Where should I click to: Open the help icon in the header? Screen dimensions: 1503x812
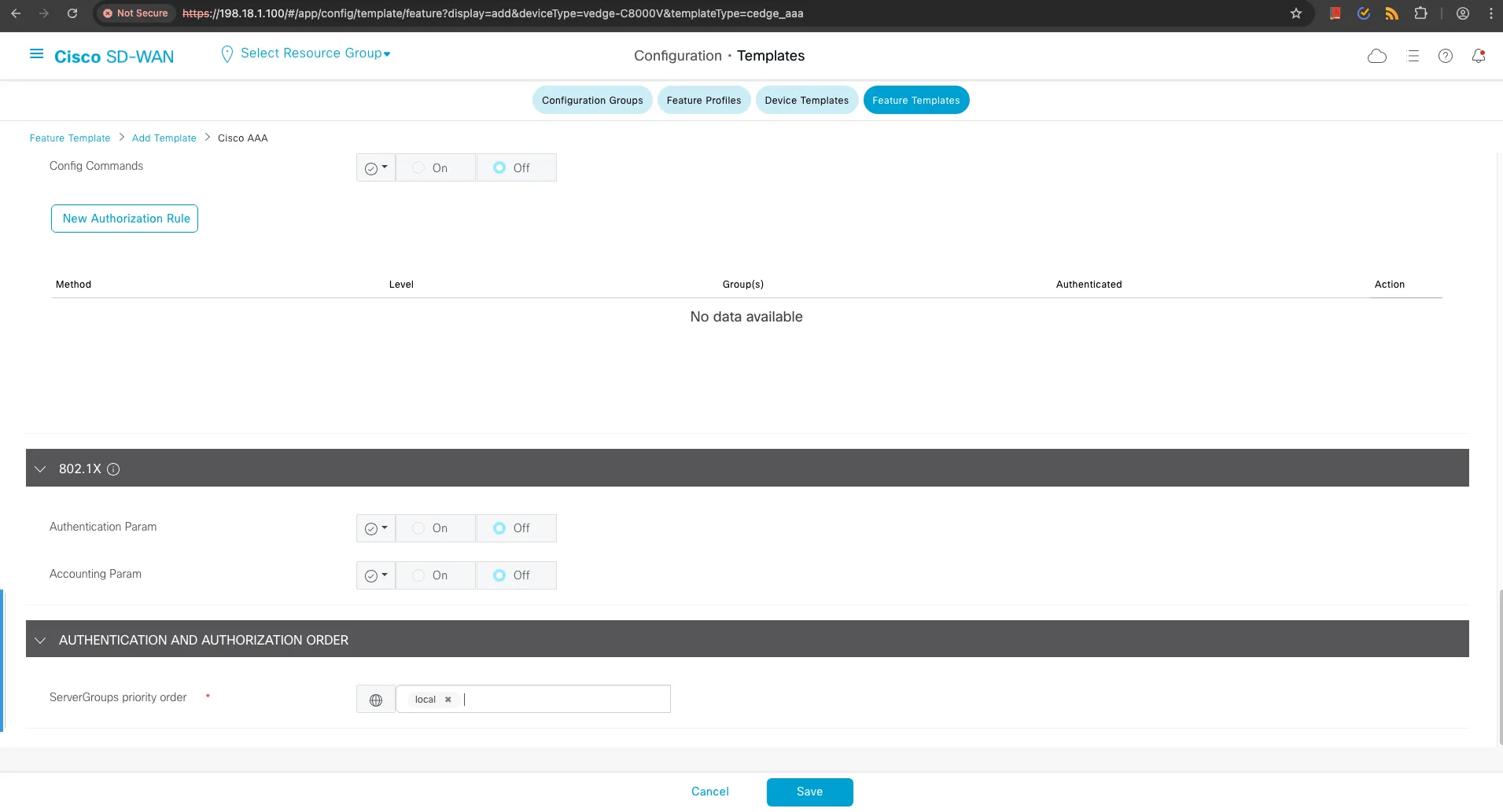point(1445,55)
